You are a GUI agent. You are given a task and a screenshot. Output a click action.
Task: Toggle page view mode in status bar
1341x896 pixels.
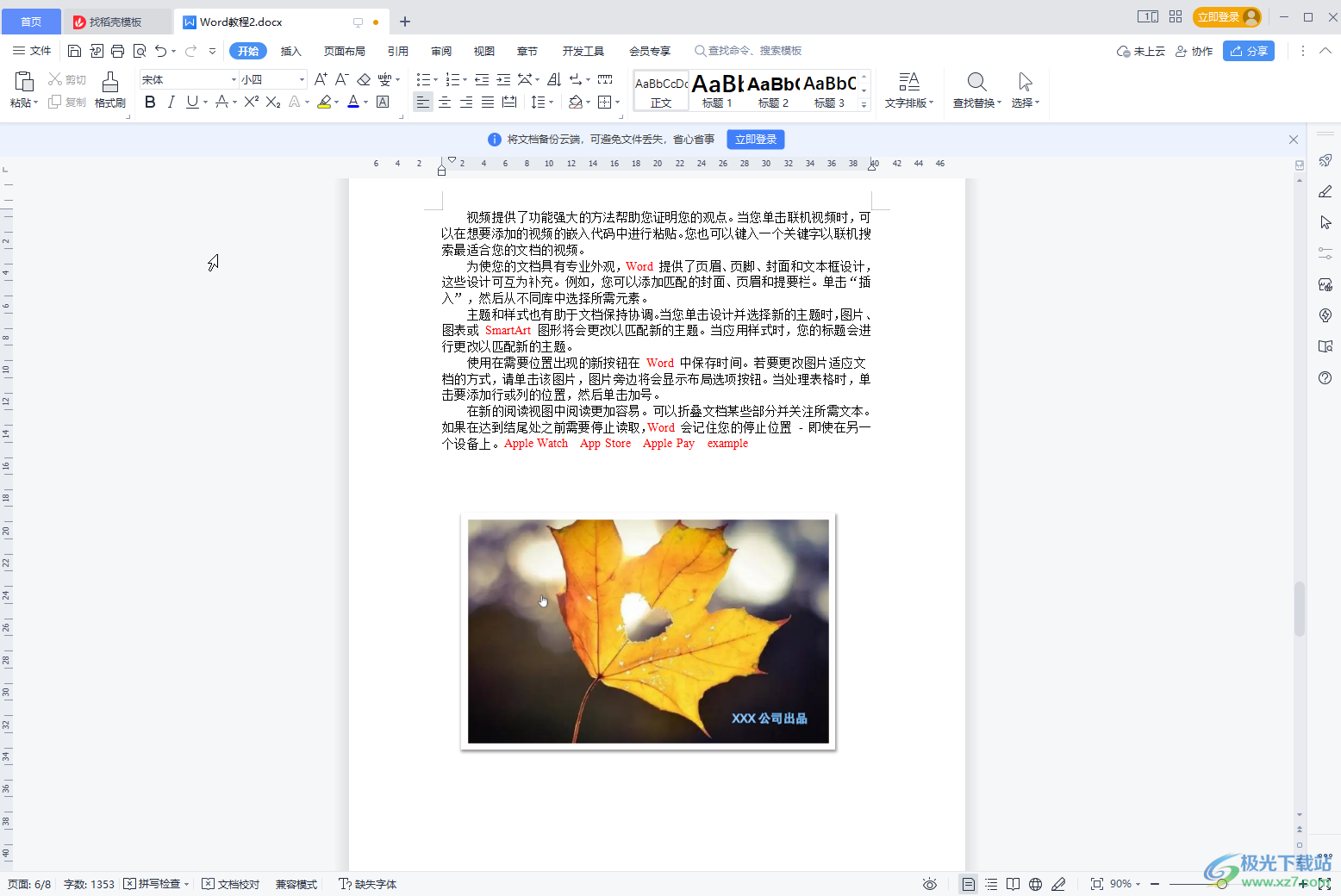click(969, 884)
